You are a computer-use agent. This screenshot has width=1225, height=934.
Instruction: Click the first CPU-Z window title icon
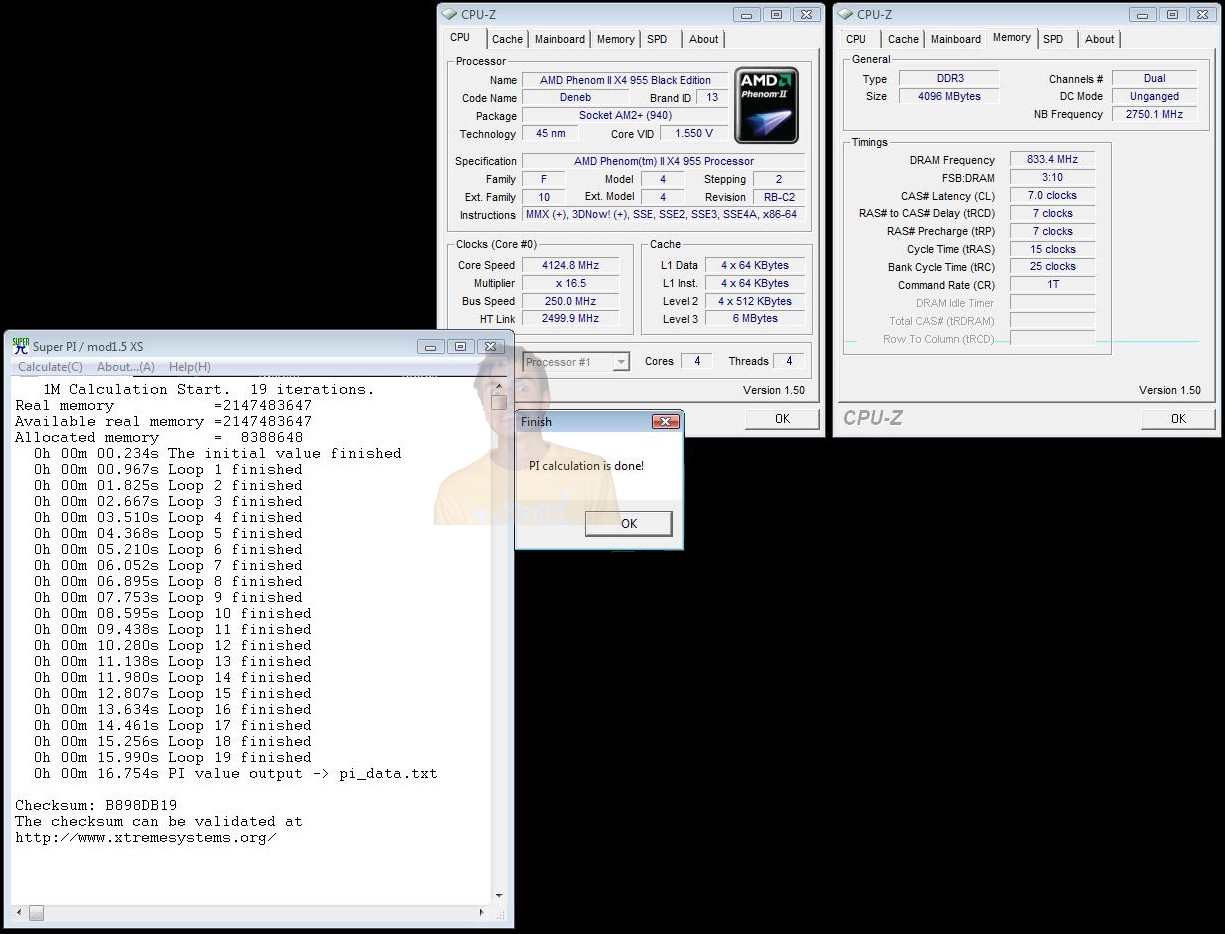click(x=450, y=15)
